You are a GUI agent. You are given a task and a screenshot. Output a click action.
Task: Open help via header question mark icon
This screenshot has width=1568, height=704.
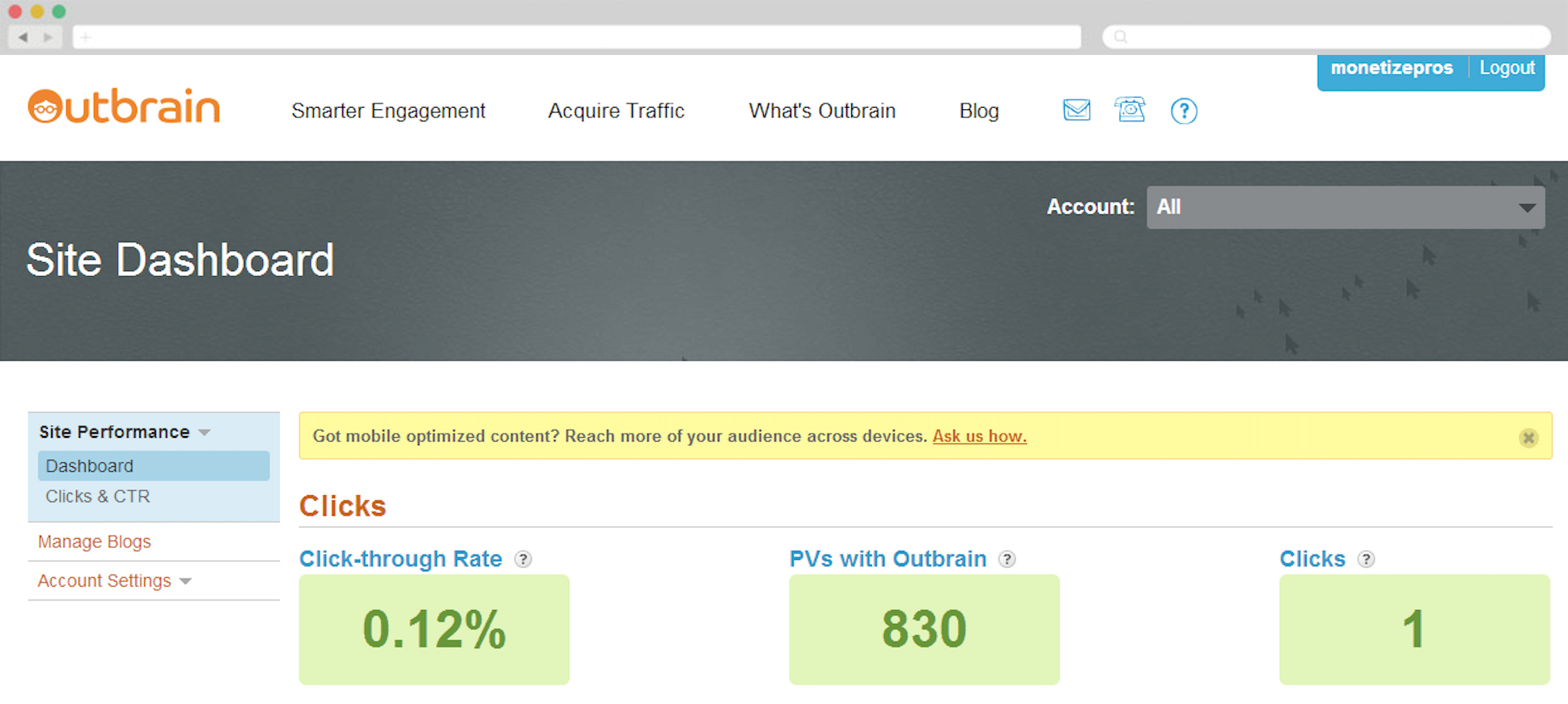[1184, 111]
